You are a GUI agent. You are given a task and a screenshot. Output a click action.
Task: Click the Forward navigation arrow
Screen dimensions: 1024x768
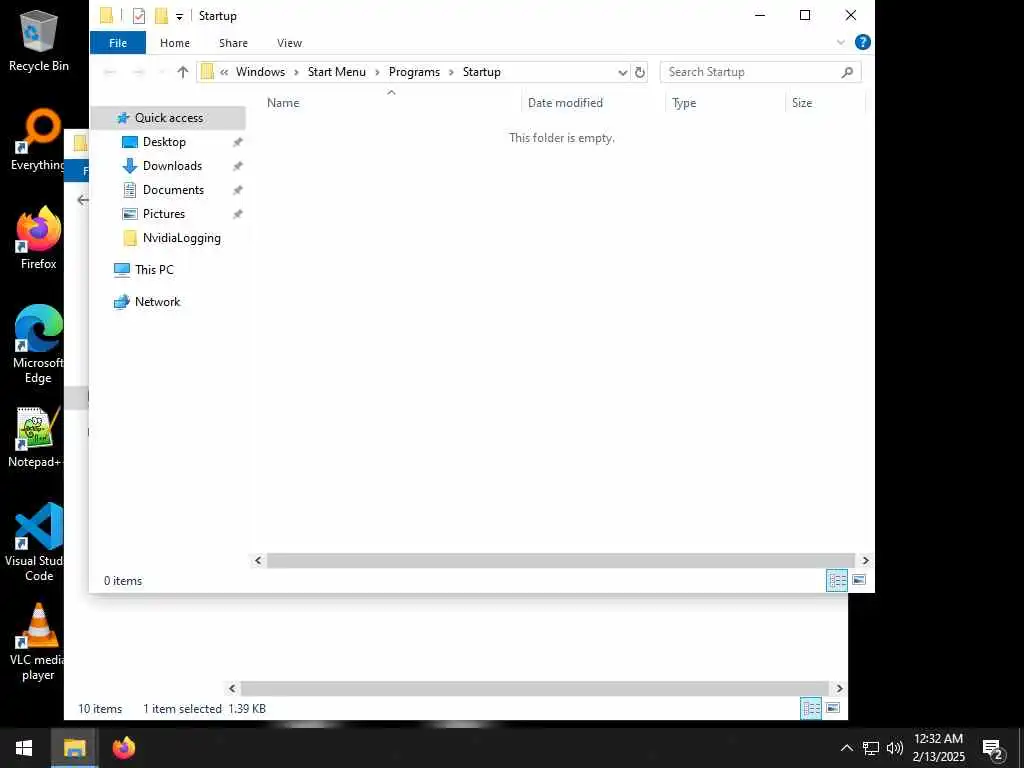click(x=138, y=72)
